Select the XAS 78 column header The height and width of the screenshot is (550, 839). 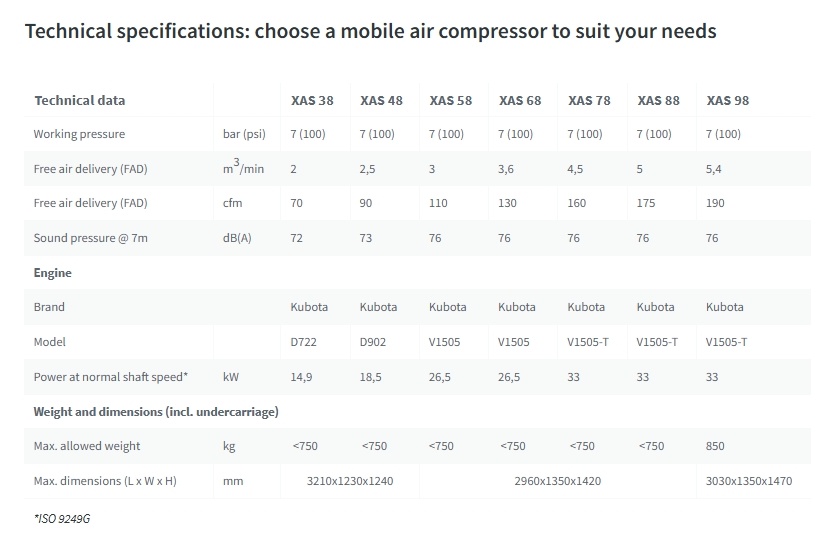pos(588,100)
